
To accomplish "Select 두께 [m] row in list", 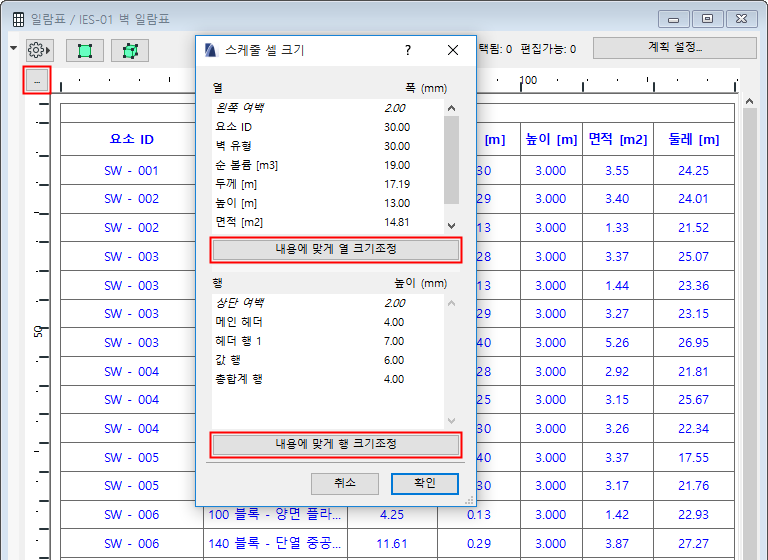I will [328, 184].
